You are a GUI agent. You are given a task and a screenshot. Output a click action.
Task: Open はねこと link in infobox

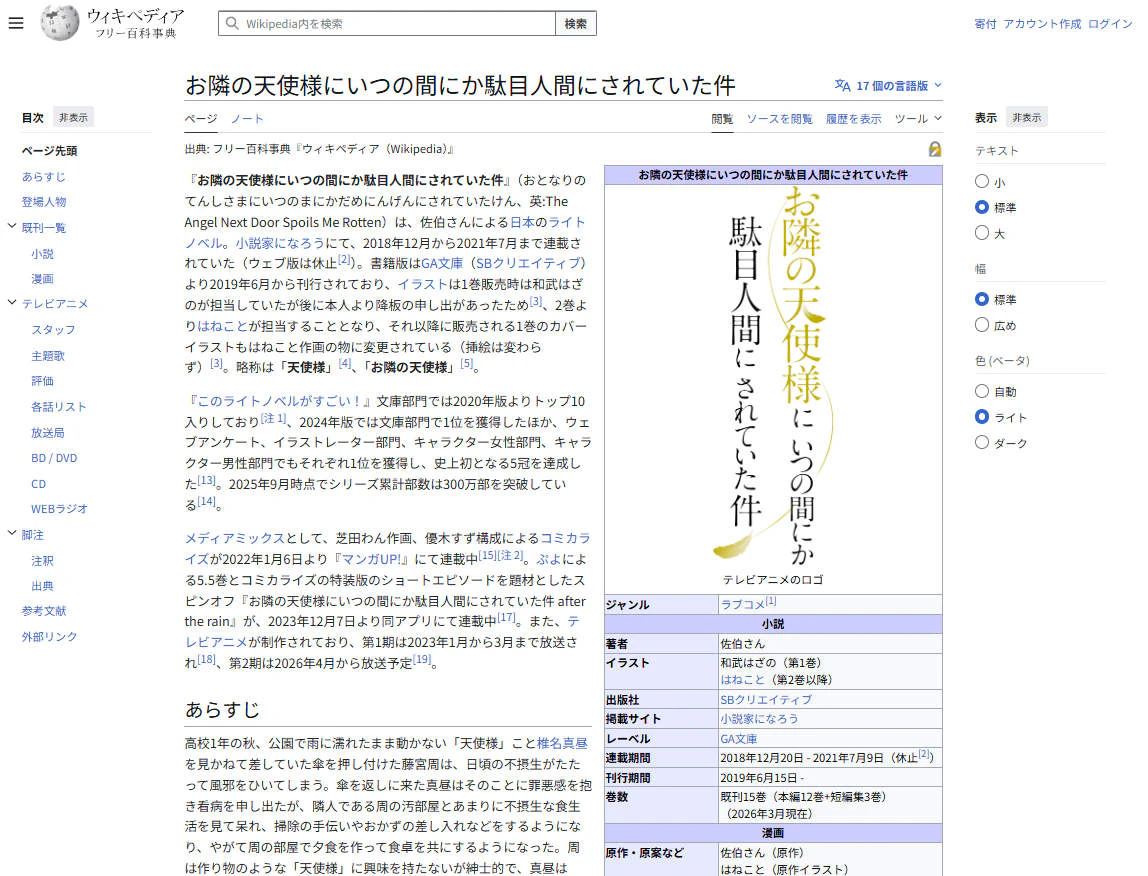[x=742, y=680]
